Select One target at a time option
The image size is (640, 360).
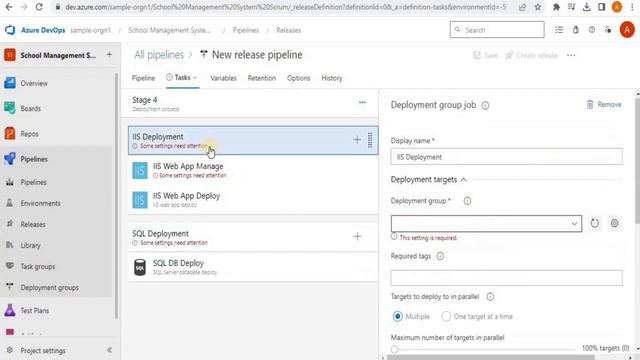tap(446, 316)
